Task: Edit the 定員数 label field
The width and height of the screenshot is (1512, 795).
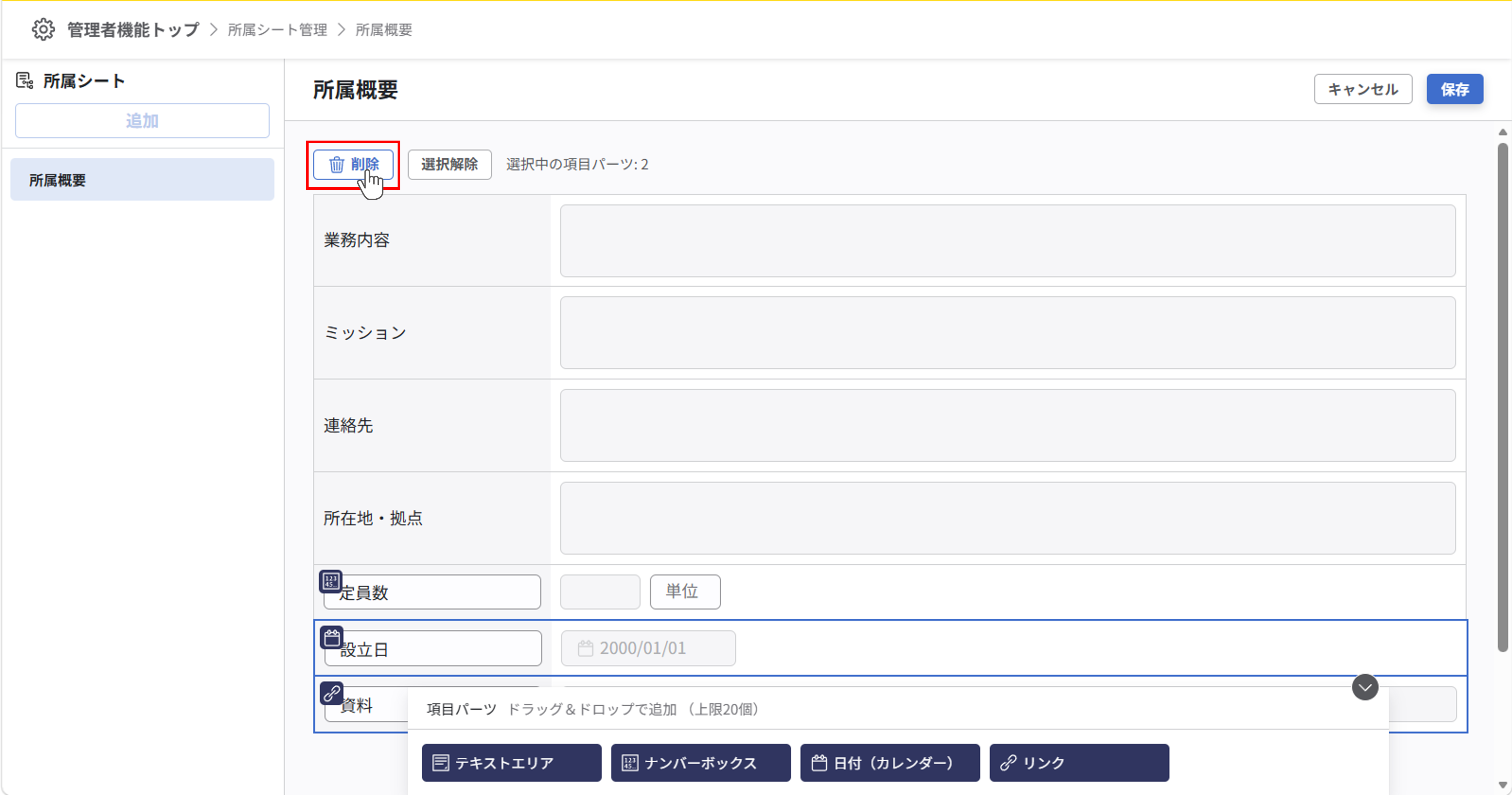Action: point(432,592)
